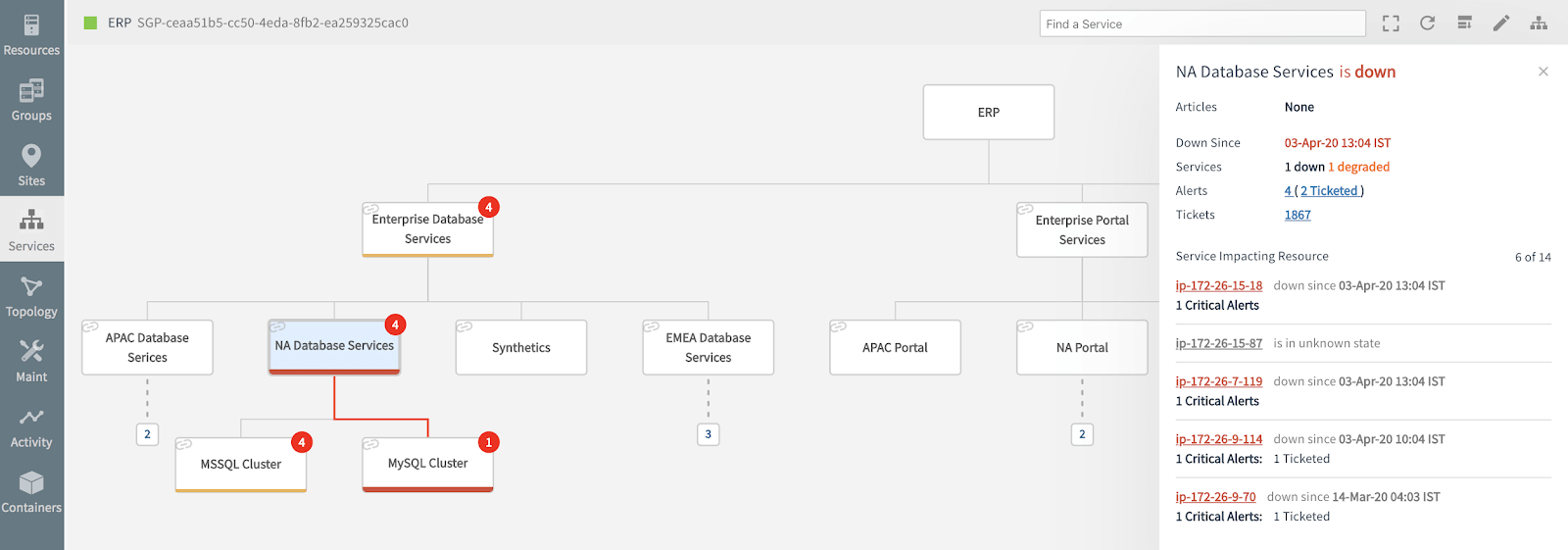The image size is (1568, 550).
Task: Open Topology view from sidebar
Action: click(31, 296)
